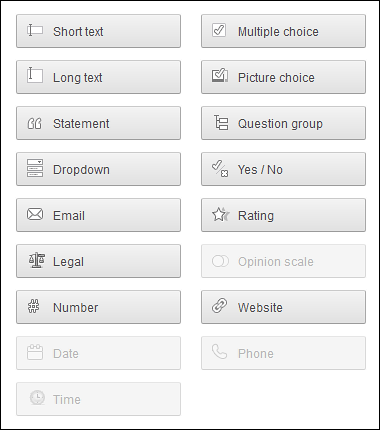The image size is (380, 430).
Task: Select the Rating star icon
Action: pyautogui.click(x=221, y=214)
